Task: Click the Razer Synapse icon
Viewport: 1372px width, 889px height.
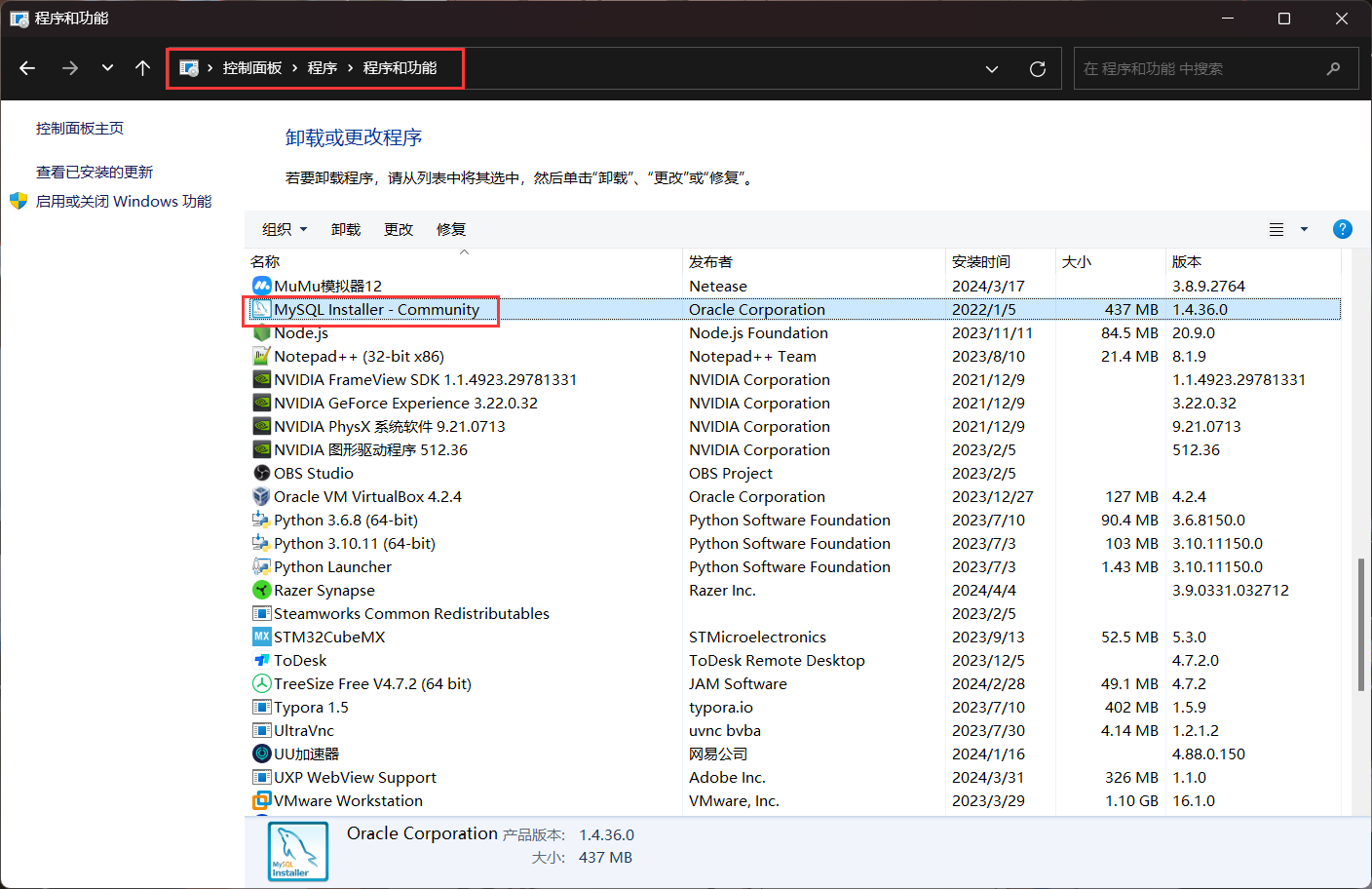Action: pyautogui.click(x=261, y=590)
